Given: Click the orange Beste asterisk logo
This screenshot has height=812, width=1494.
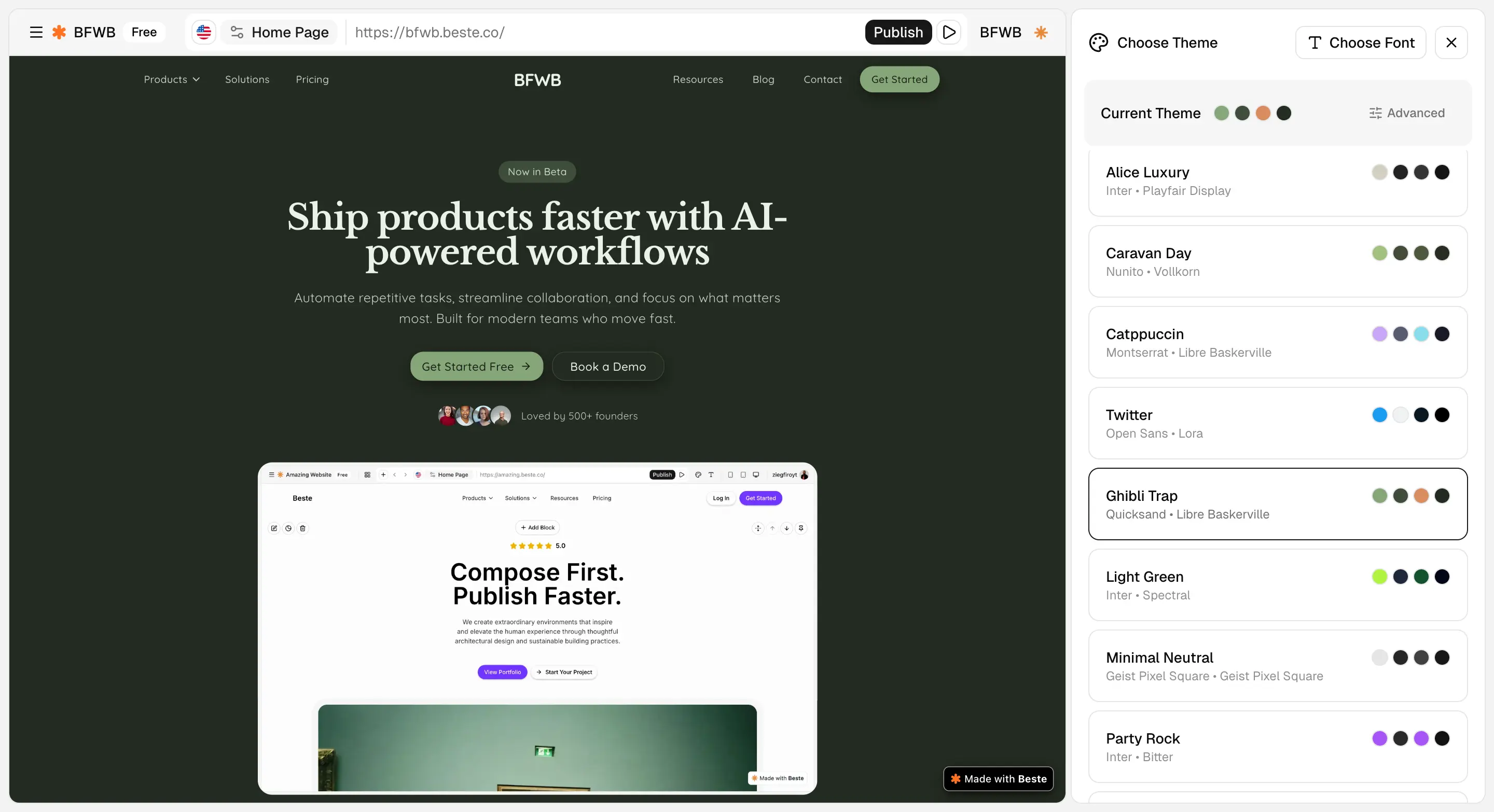Looking at the screenshot, I should tap(59, 32).
